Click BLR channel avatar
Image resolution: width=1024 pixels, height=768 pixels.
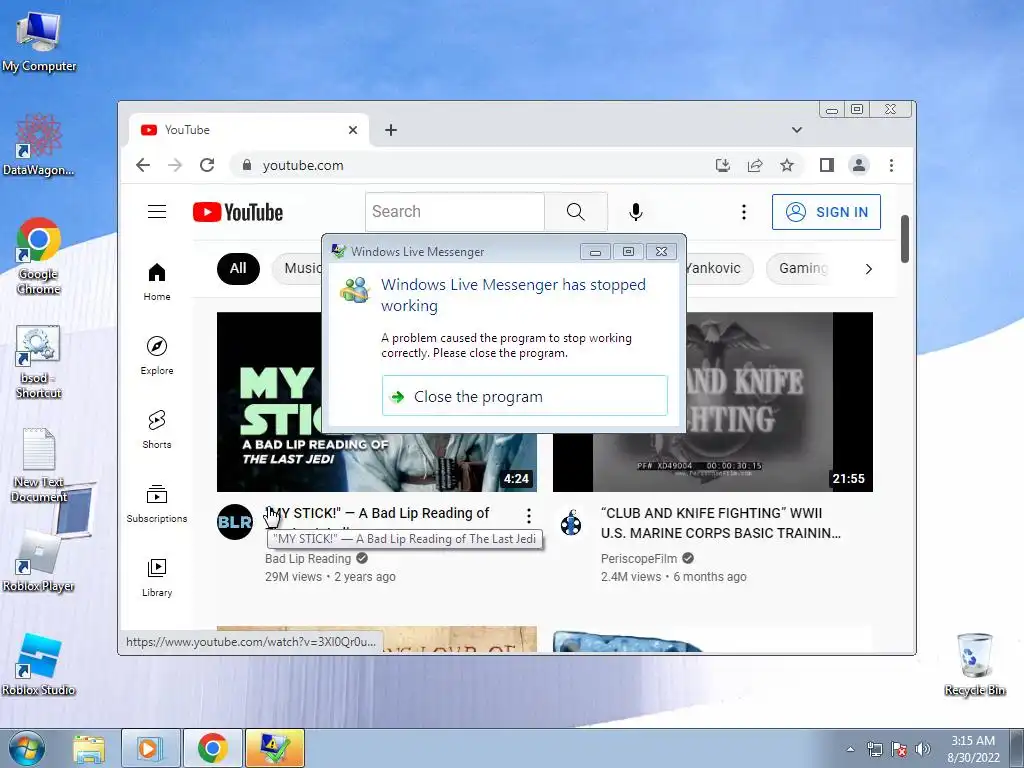(x=234, y=522)
